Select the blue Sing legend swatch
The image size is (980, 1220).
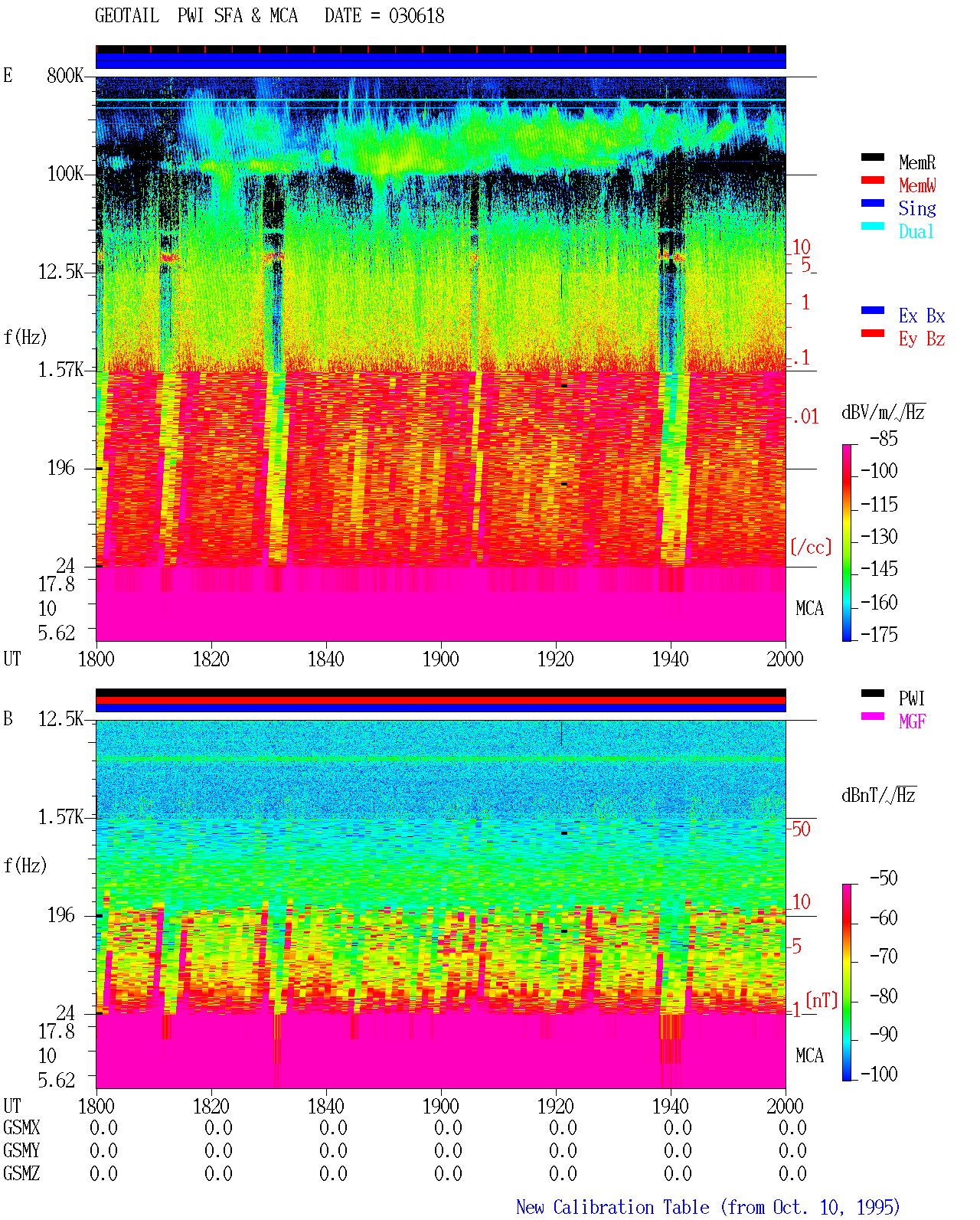tap(873, 203)
